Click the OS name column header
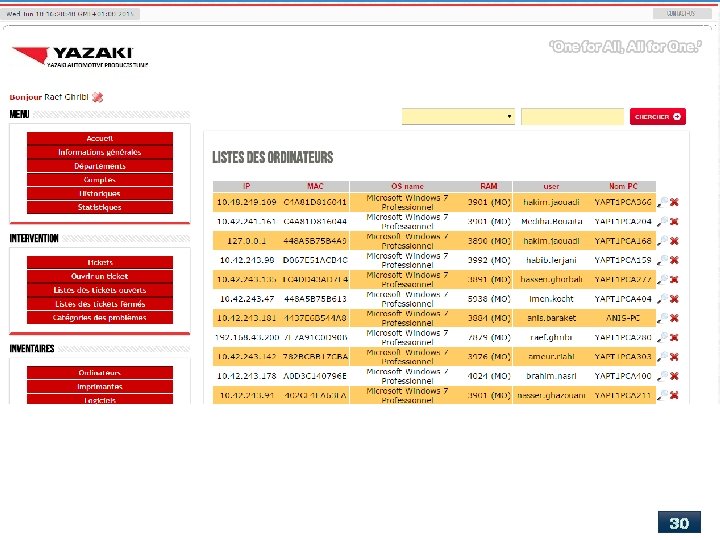Viewport: 720px width, 540px height. [407, 186]
